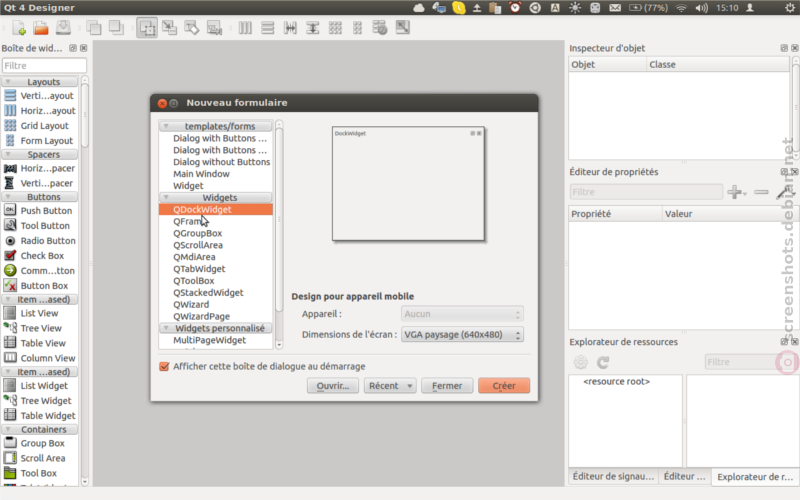
Task: Pick the Table Widget item in widget box
Action: [x=39, y=415]
